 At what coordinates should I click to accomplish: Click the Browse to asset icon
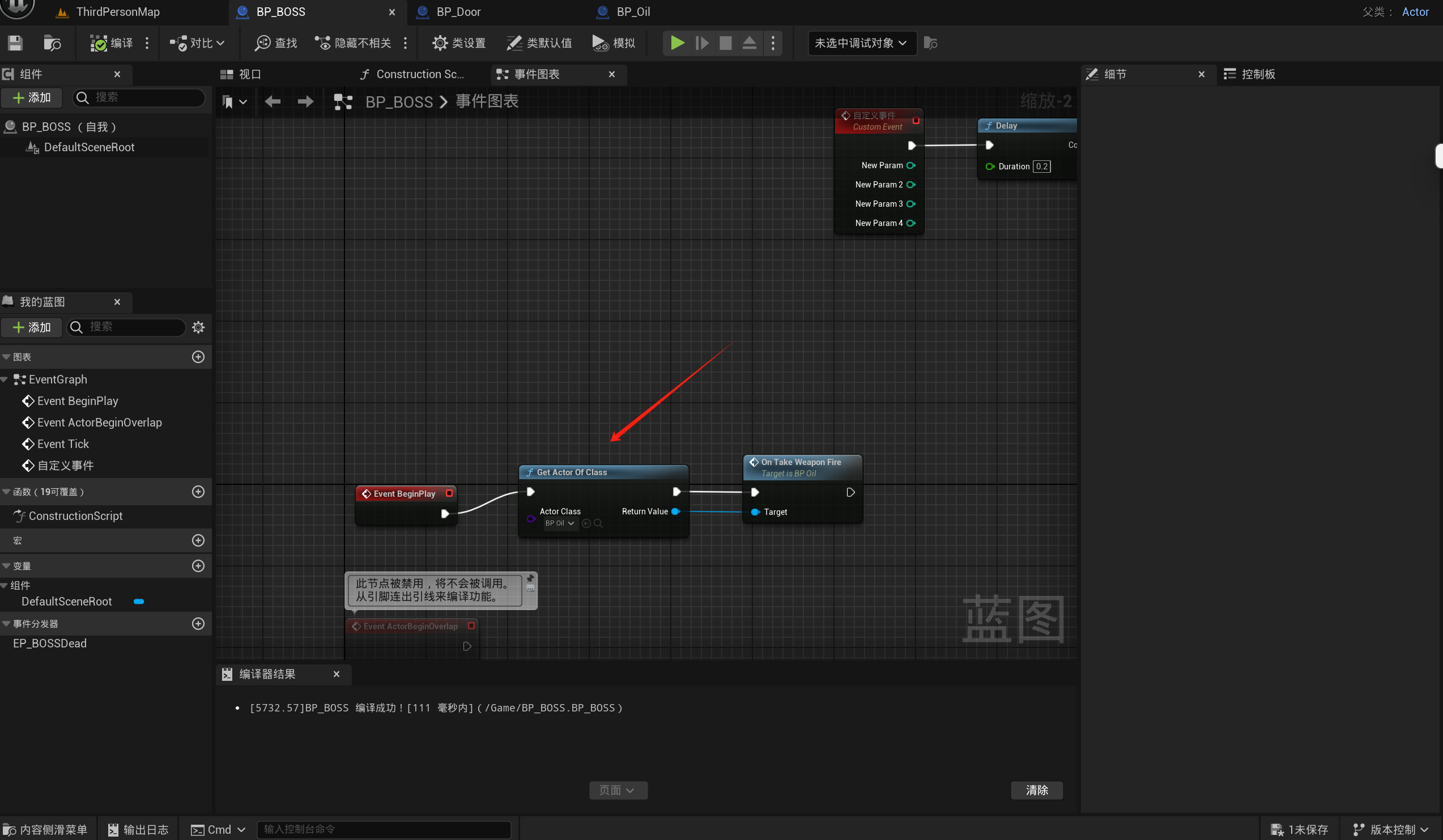pyautogui.click(x=52, y=43)
